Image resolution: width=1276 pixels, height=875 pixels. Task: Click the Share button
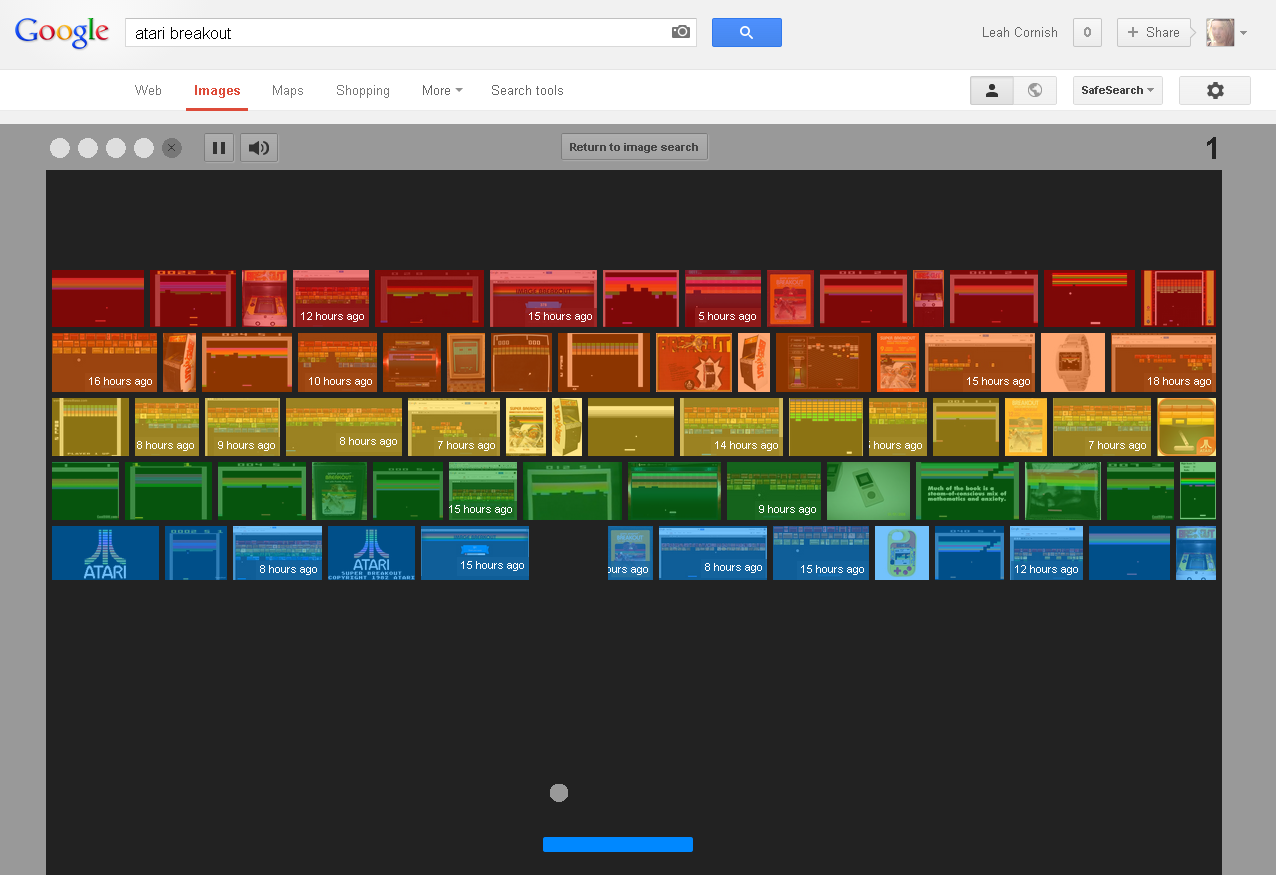pos(1154,32)
